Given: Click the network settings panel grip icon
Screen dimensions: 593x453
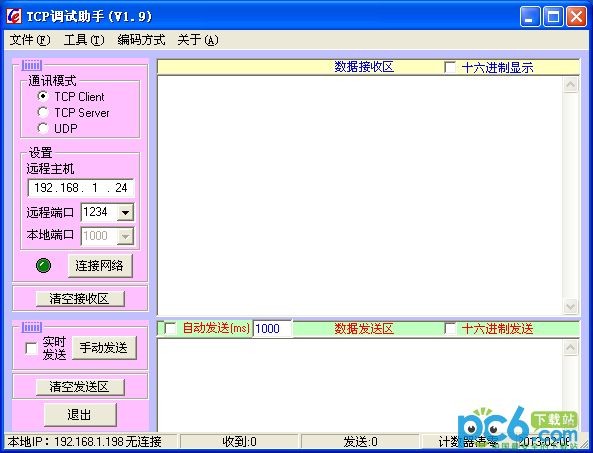Looking at the screenshot, I should (32, 65).
